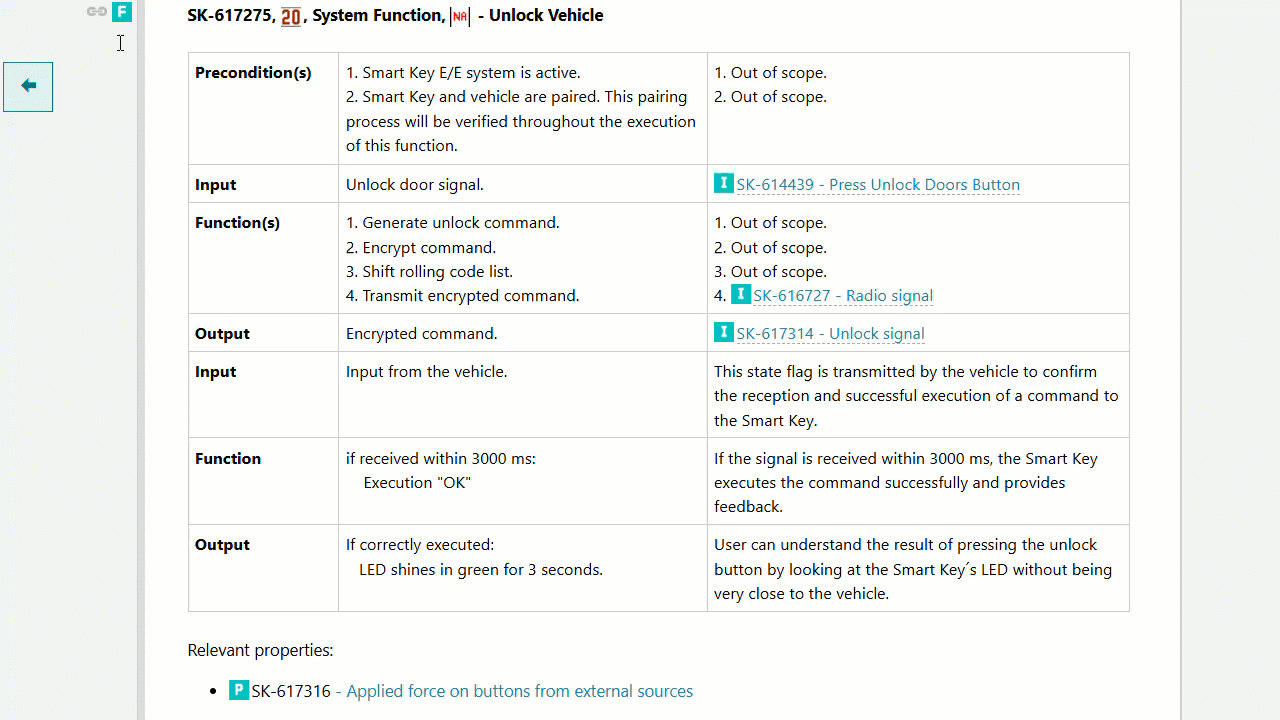The image size is (1280, 720).
Task: Click the Precondition(s) row label cell
Action: pos(253,73)
